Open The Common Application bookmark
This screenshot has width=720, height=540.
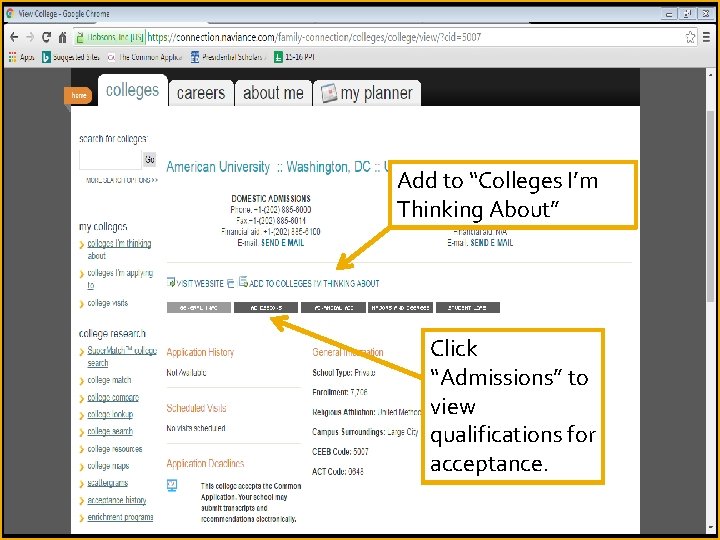coord(145,57)
